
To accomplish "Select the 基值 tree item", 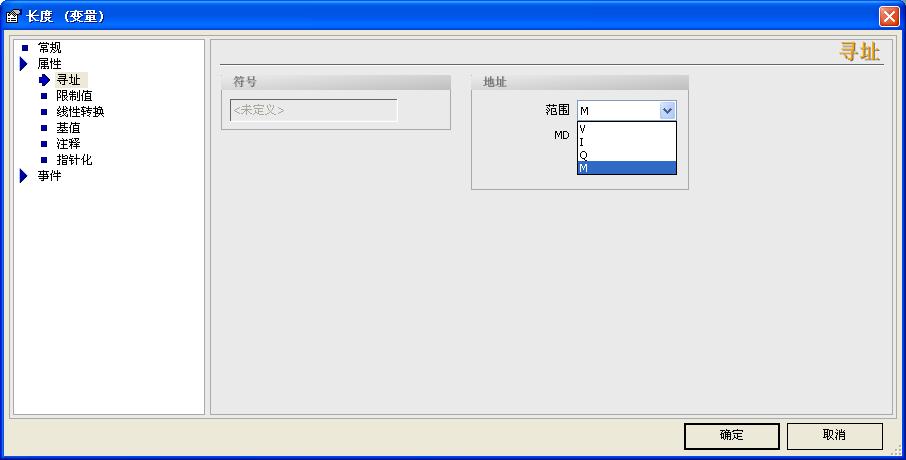I will tap(68, 128).
